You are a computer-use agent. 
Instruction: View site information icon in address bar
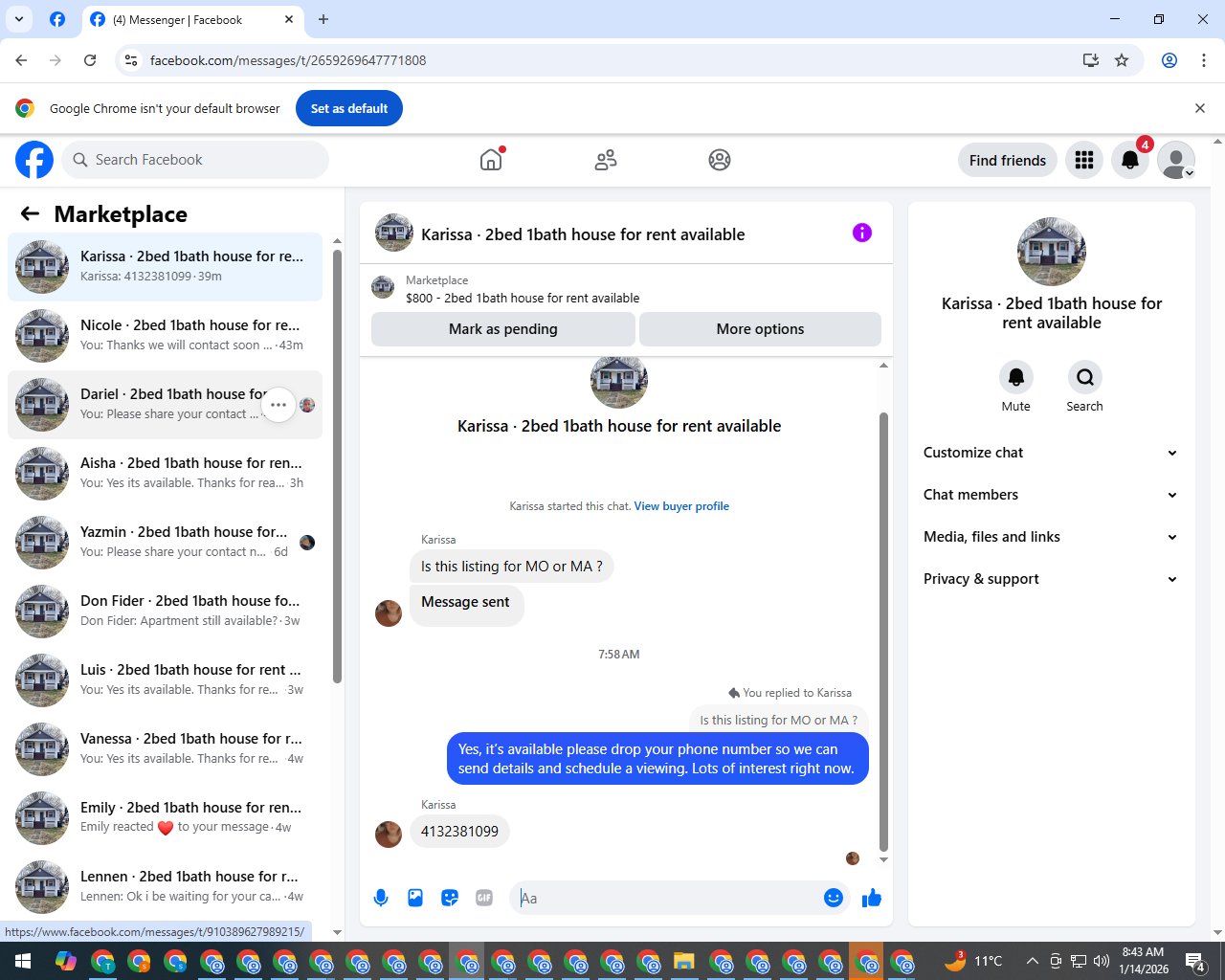pyautogui.click(x=131, y=60)
